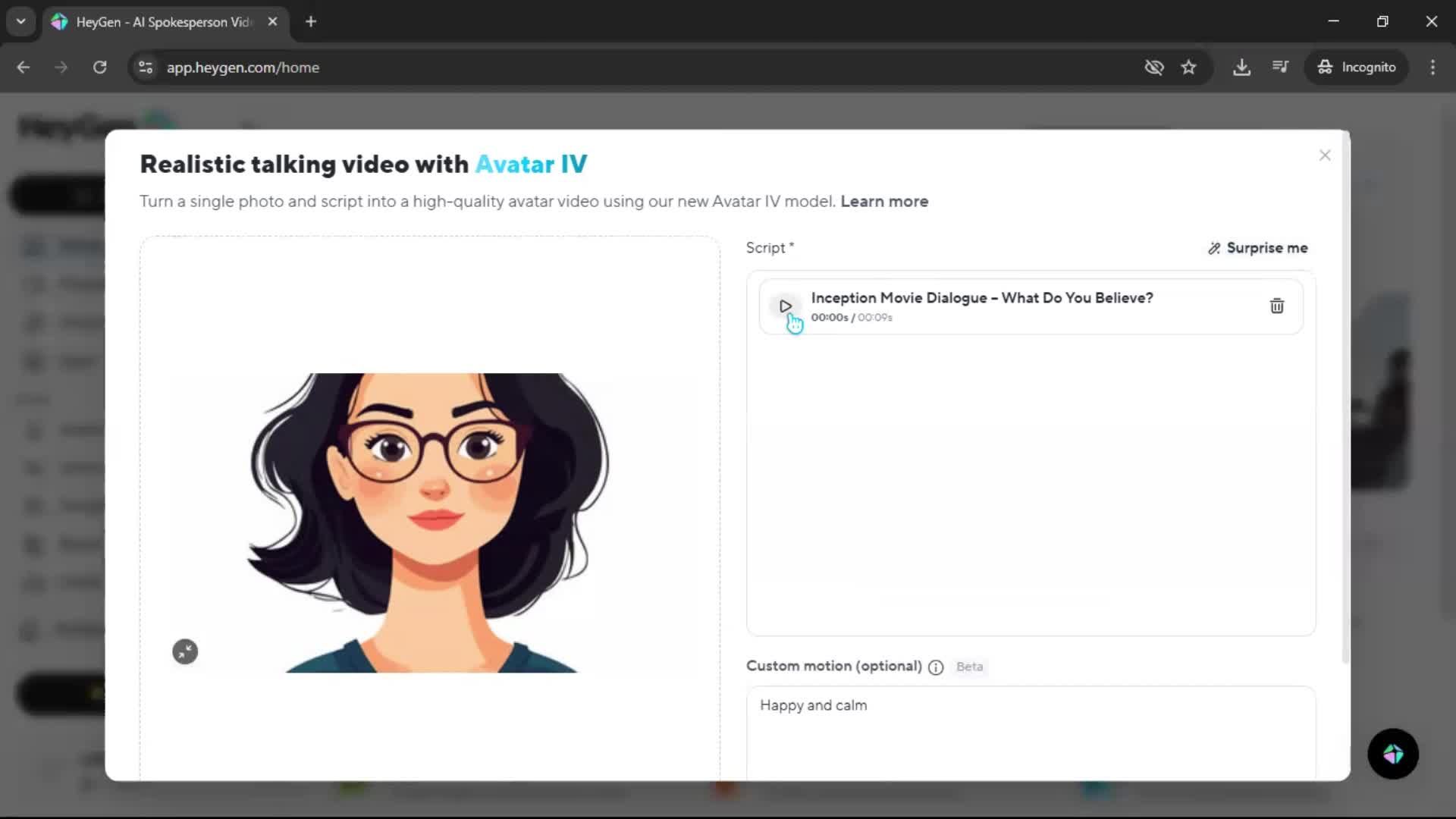Collapse the avatar photo preview
This screenshot has height=819, width=1456.
[x=185, y=651]
